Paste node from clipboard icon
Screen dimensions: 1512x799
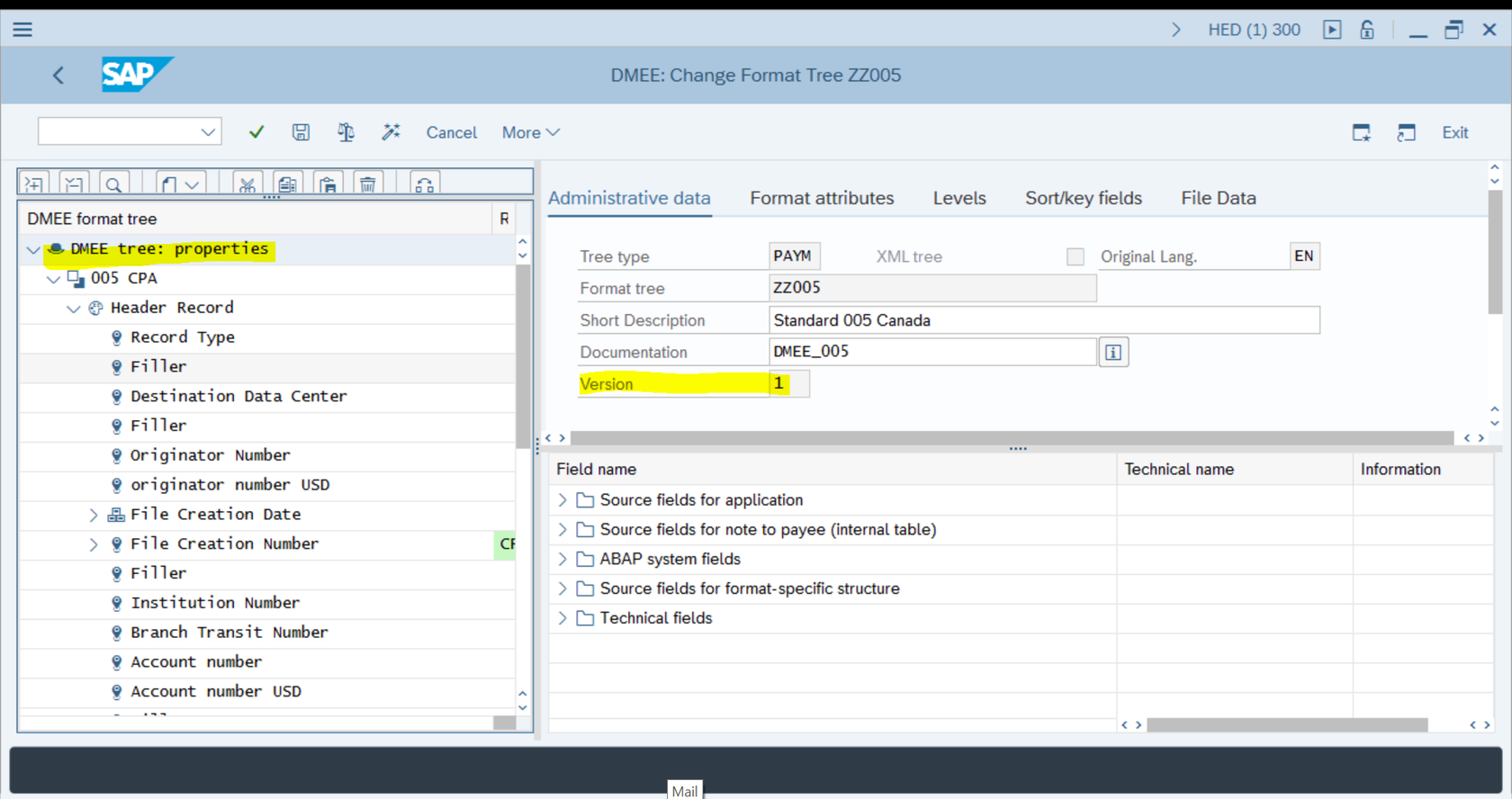(x=328, y=184)
